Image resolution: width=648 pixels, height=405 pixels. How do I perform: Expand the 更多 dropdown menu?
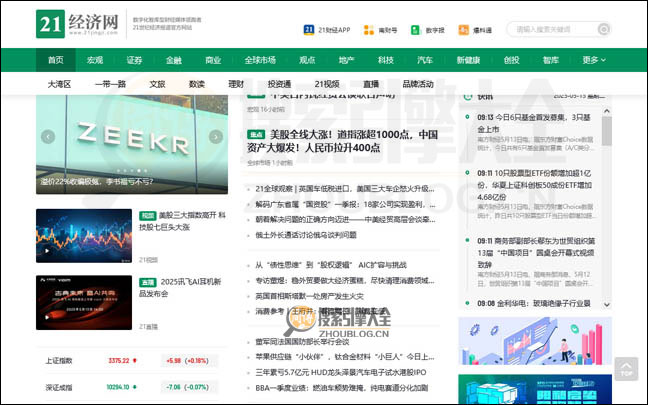pos(594,60)
